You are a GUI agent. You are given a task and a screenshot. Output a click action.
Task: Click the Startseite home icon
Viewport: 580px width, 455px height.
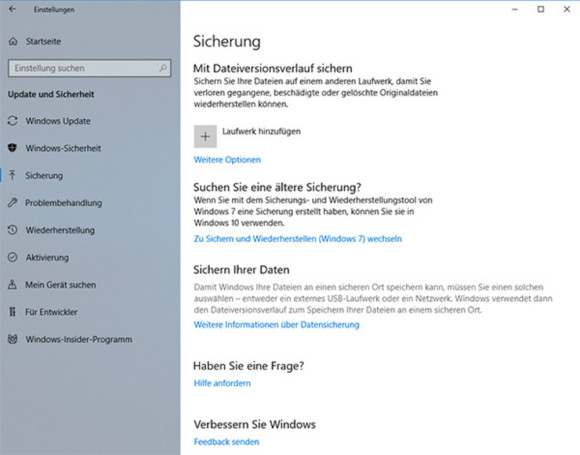[x=13, y=41]
